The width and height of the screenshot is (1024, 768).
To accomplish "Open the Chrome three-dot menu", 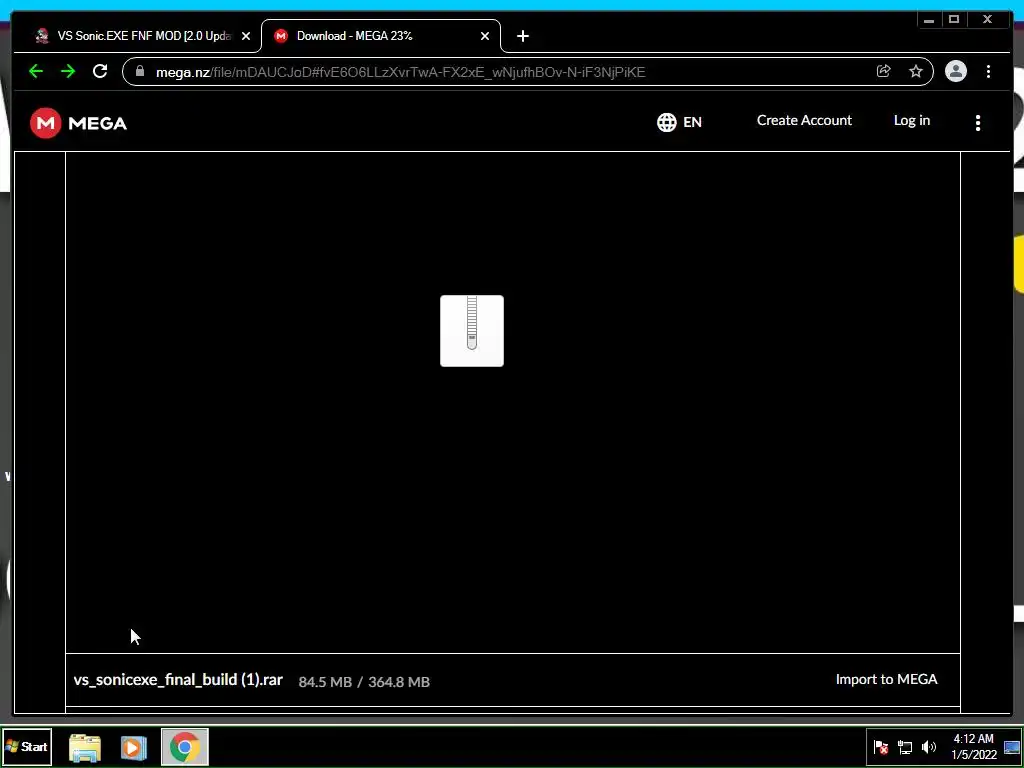I will [x=988, y=71].
